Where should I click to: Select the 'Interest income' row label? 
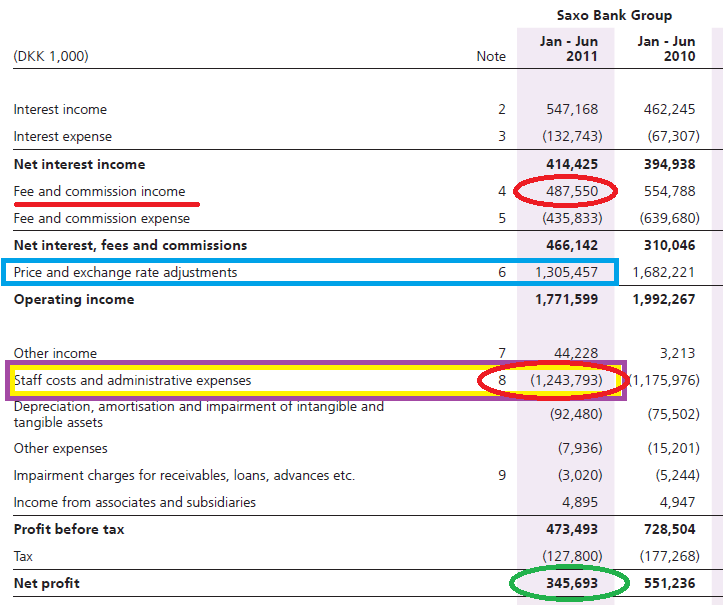(x=60, y=109)
